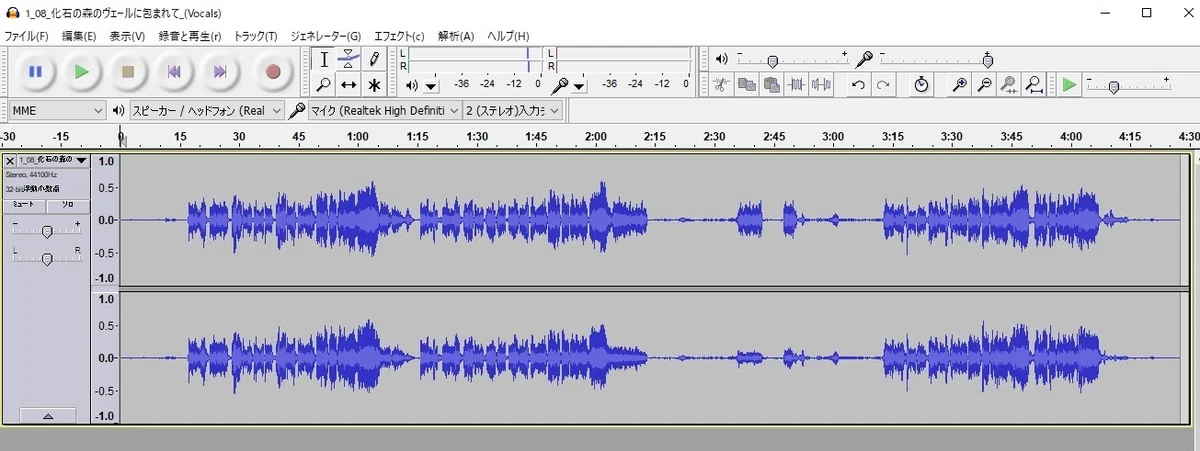Close the track with its X button
Screen dimensions: 1200x451
pos(10,160)
